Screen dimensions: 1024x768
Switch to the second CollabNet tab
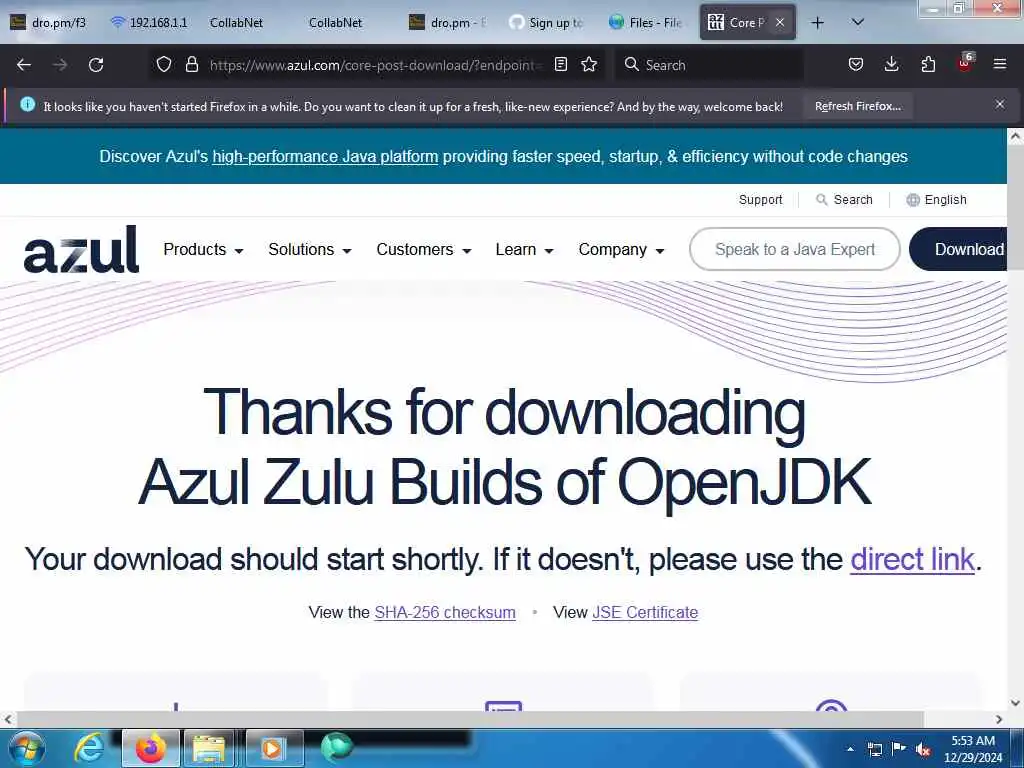pos(336,23)
